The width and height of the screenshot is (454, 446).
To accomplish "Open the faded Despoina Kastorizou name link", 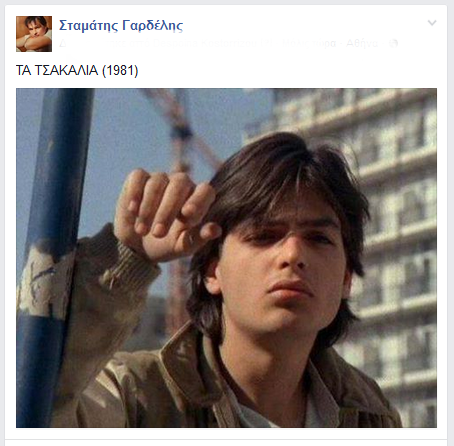I will (x=204, y=43).
